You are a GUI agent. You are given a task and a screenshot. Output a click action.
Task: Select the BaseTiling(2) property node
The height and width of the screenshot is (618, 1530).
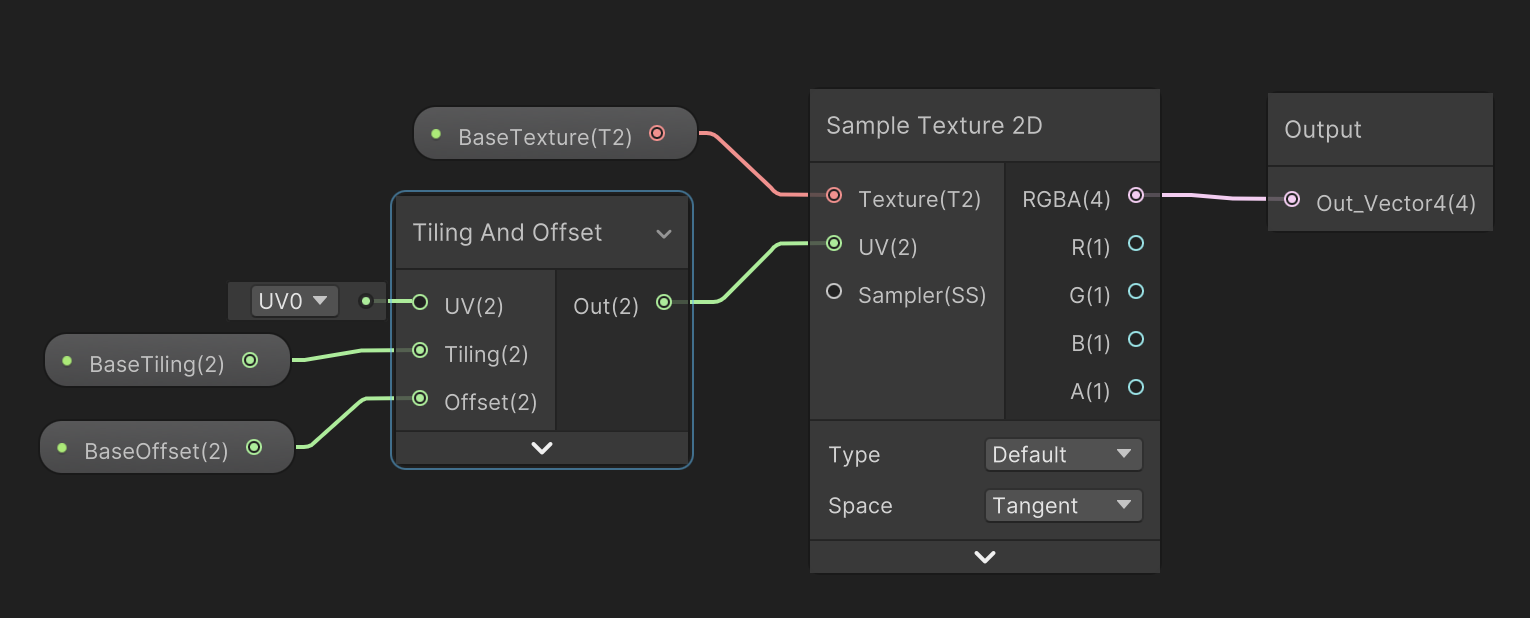click(157, 363)
